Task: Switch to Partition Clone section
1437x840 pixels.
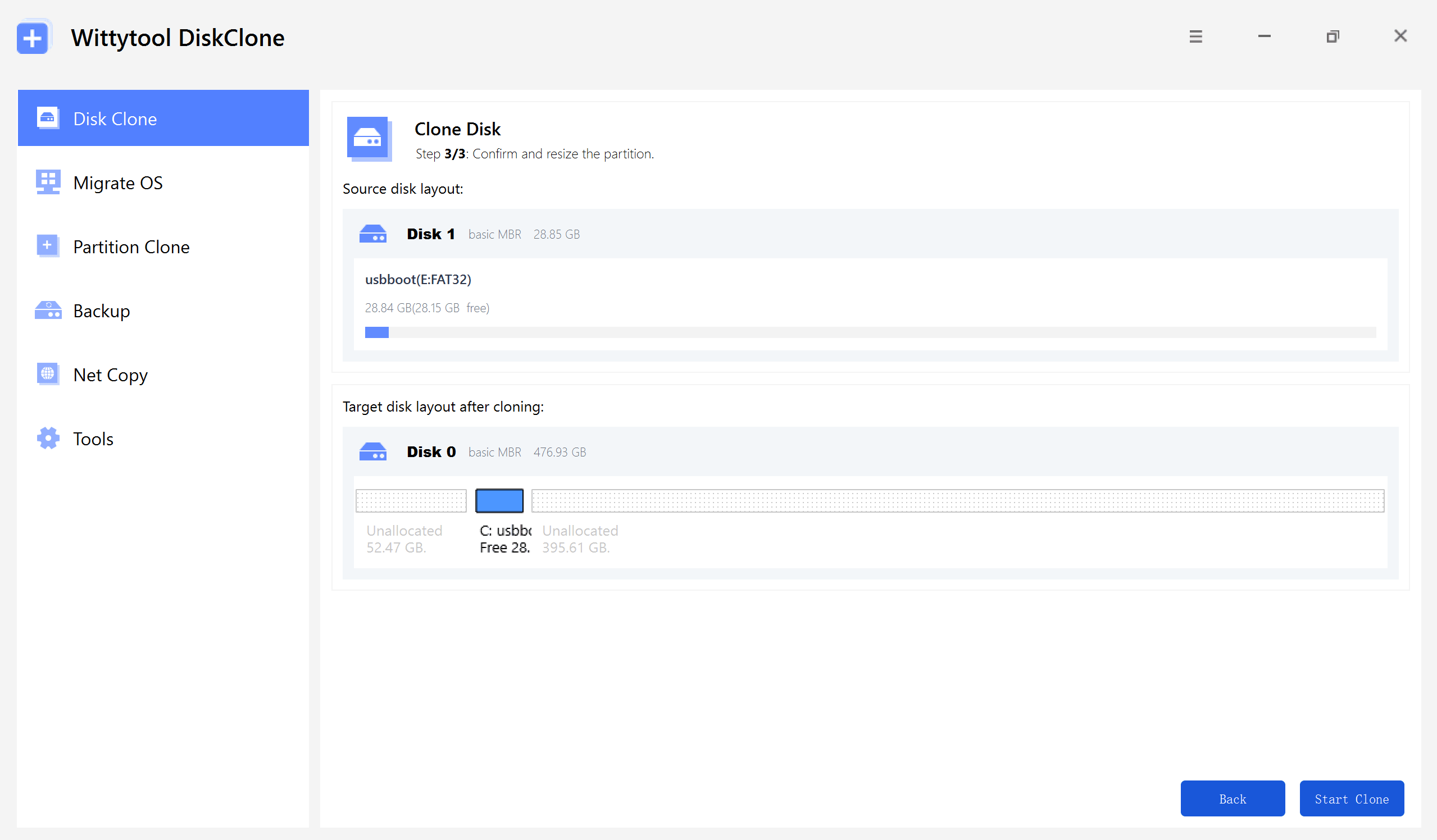Action: click(x=131, y=246)
